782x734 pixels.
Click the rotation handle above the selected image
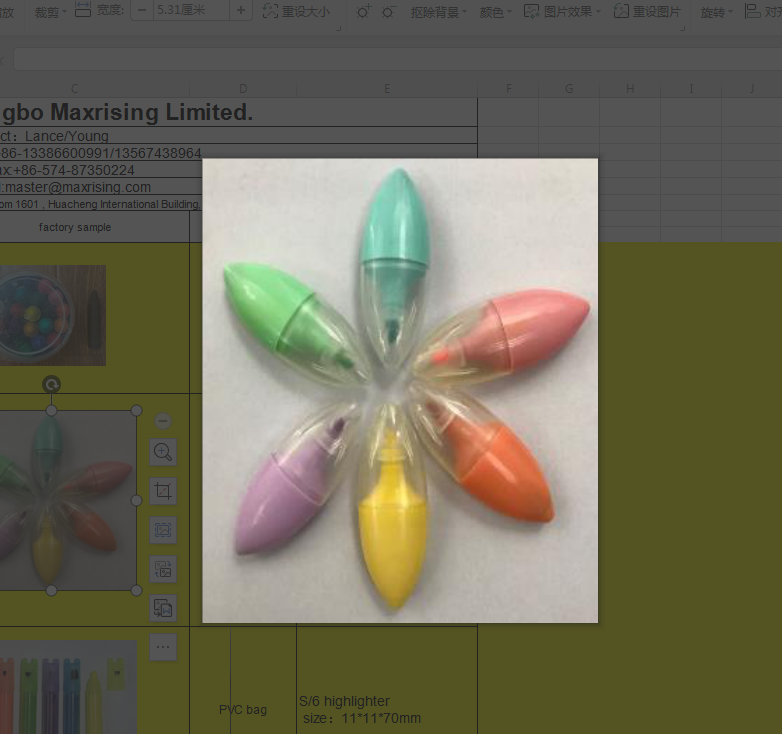[52, 384]
